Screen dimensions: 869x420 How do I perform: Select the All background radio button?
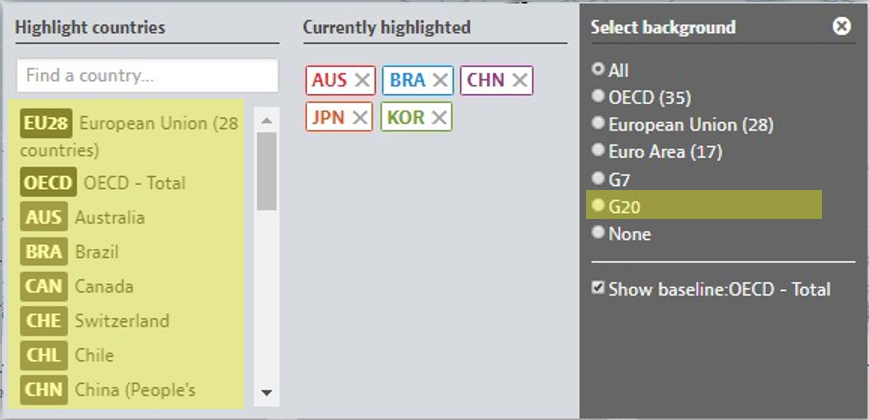(599, 70)
